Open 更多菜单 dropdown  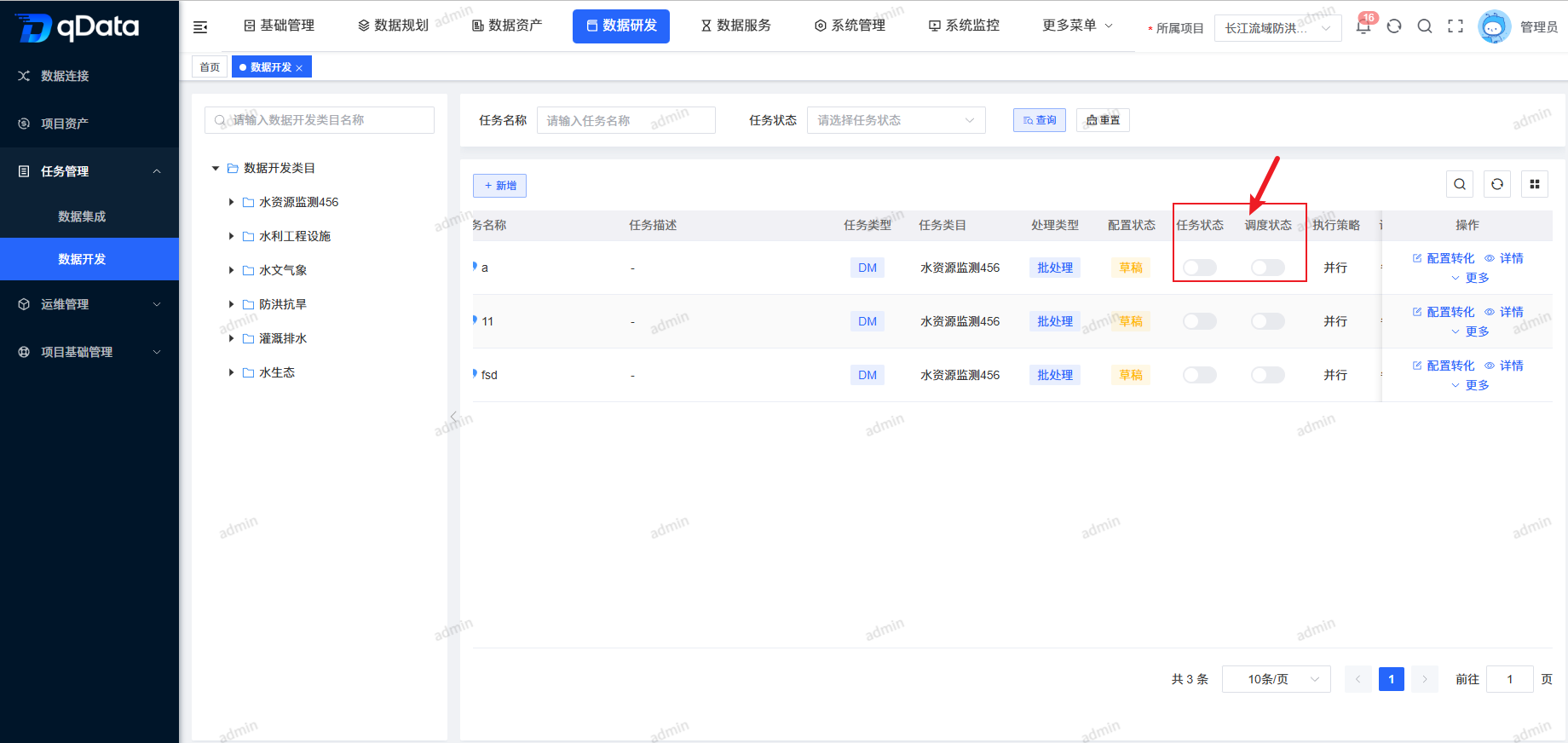(x=1077, y=26)
